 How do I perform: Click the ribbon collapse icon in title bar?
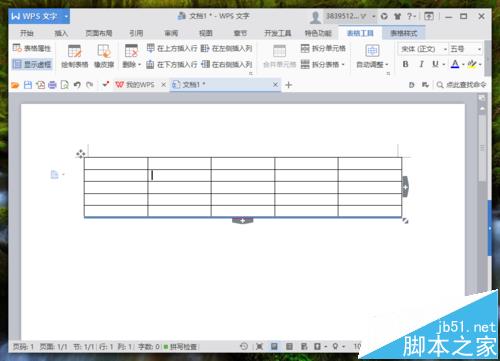click(429, 16)
